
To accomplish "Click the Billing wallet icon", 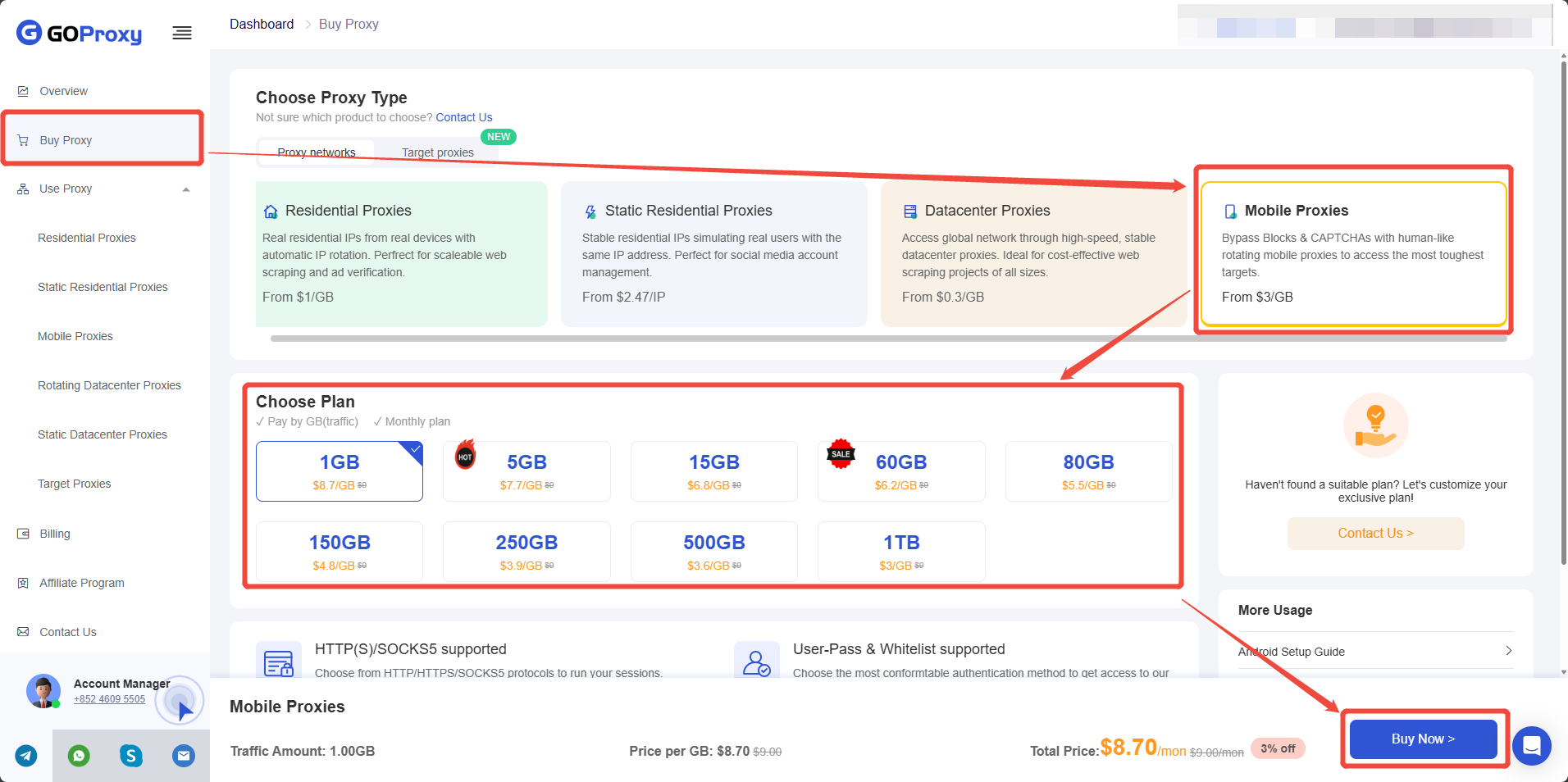I will point(23,534).
